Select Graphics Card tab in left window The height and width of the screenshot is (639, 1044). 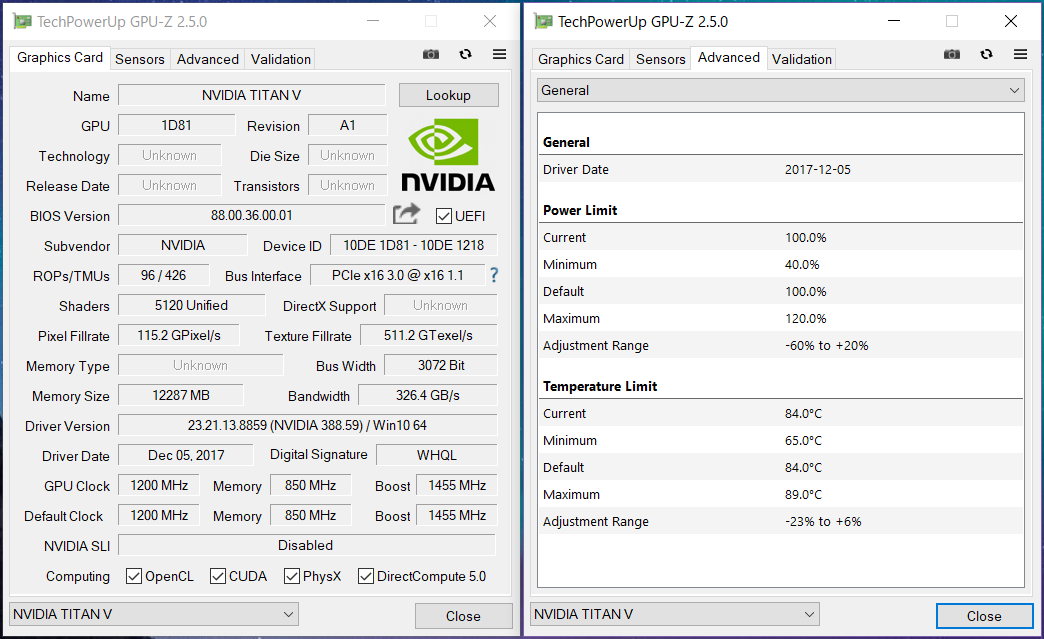[x=60, y=58]
